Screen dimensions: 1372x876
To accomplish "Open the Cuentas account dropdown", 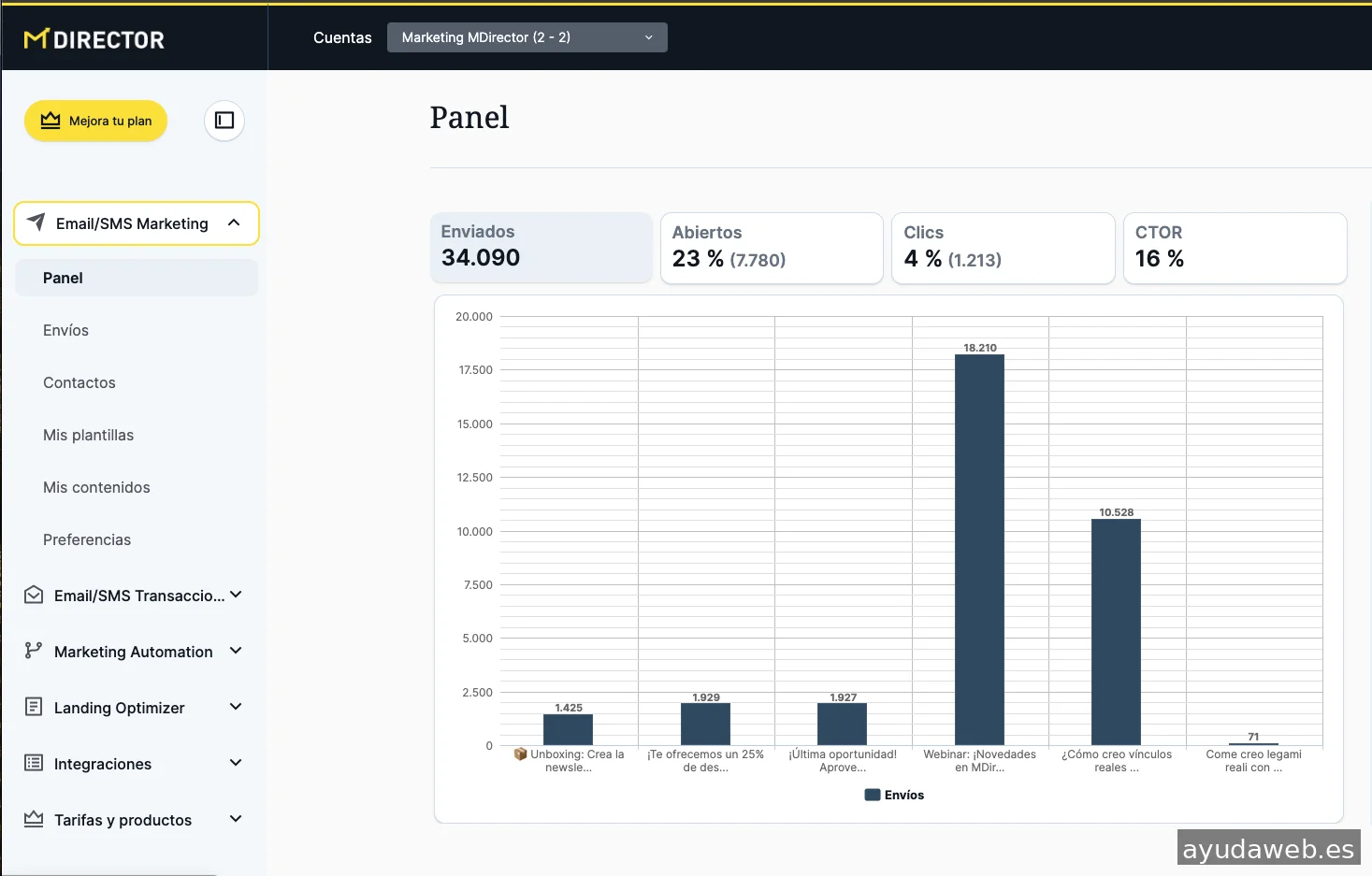I will pyautogui.click(x=527, y=37).
